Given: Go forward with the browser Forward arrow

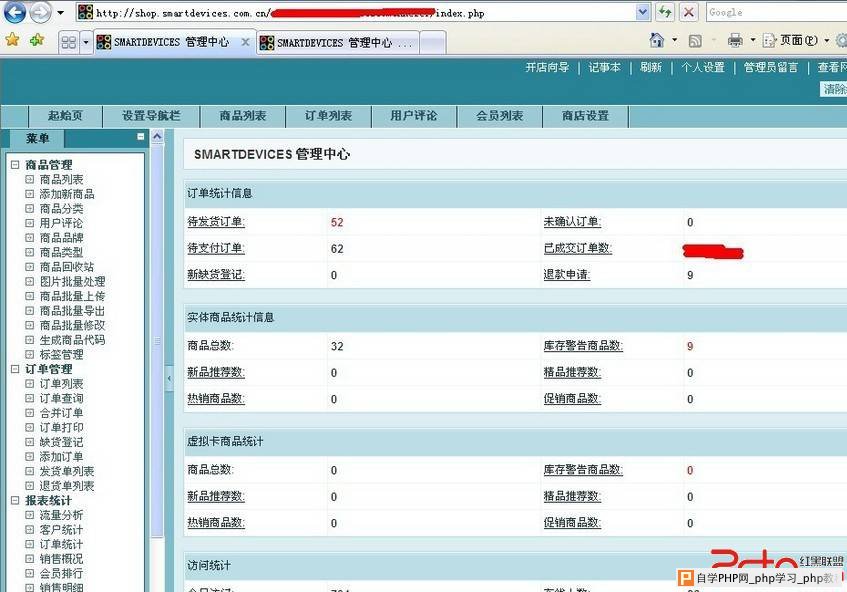Looking at the screenshot, I should 41,12.
